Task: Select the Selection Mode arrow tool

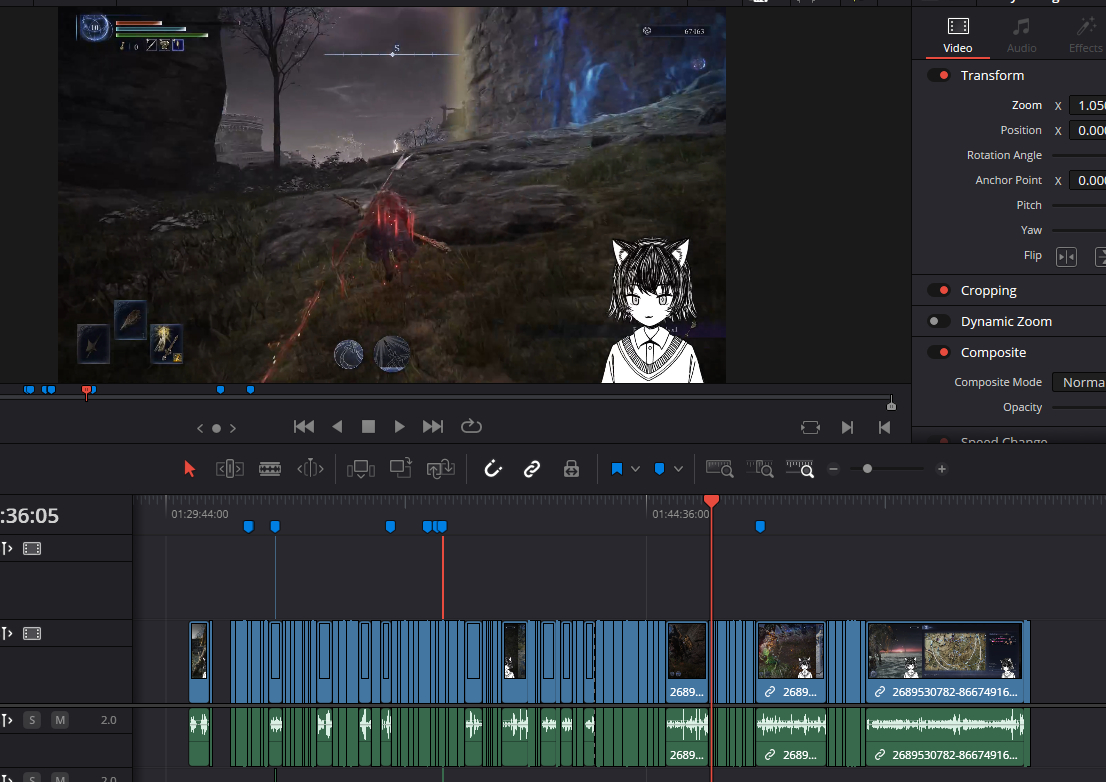Action: 190,469
